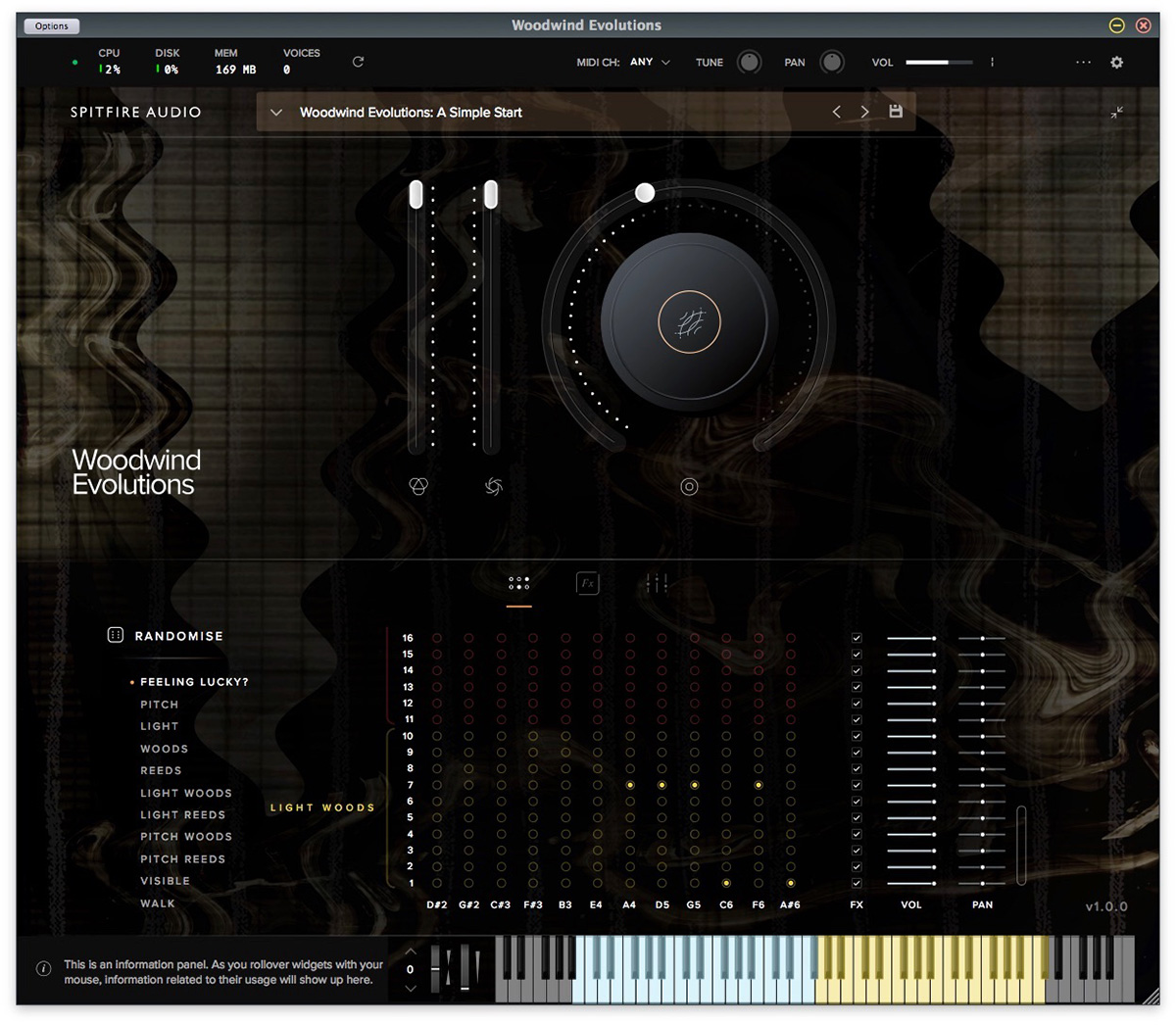Open the settings gear in the top bar
The image size is (1176, 1025).
coord(1116,62)
